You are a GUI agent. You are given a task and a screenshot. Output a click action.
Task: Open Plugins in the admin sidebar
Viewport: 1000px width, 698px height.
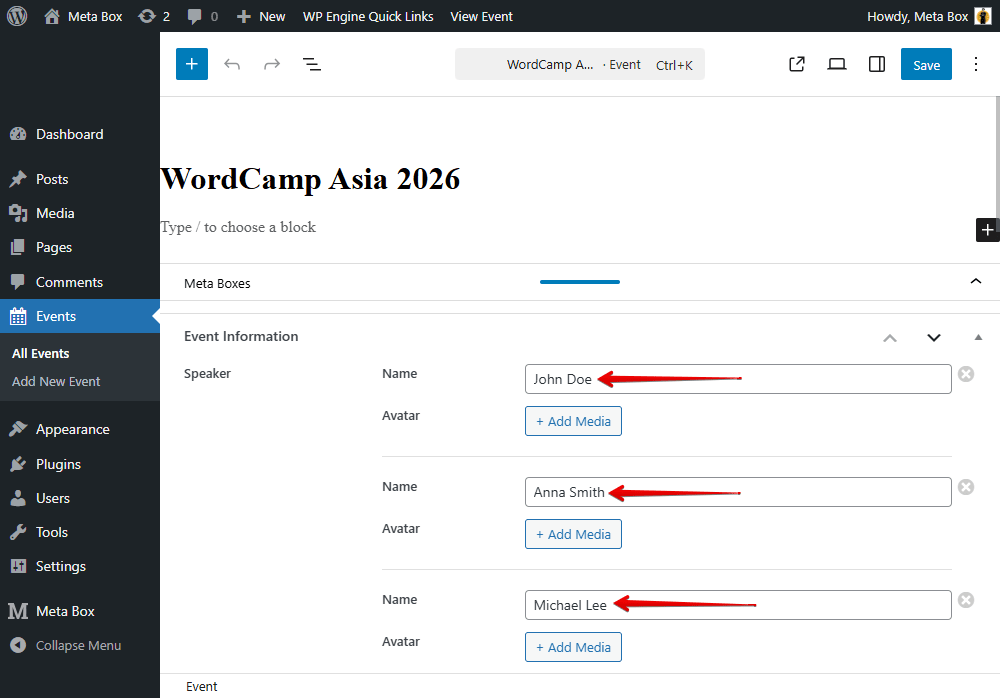[x=58, y=464]
